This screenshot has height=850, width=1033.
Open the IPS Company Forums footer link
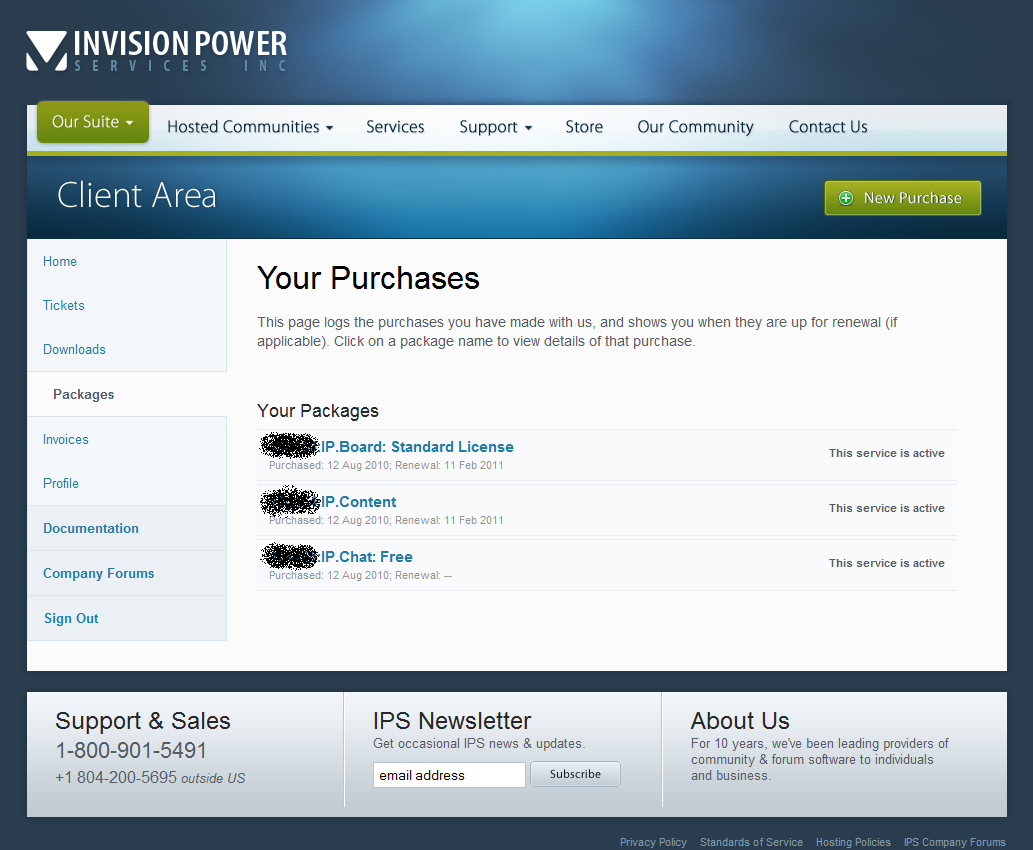tap(955, 842)
